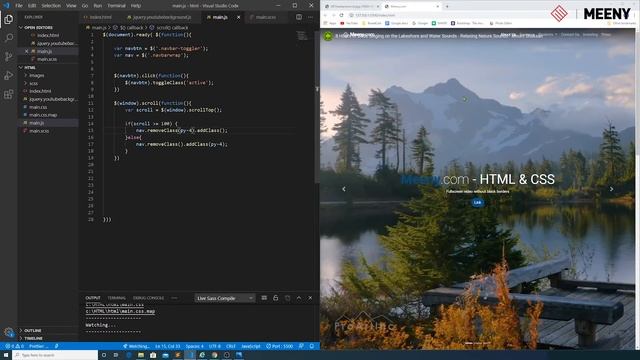
Task: Open Source Control view in activity bar
Action: point(9,57)
